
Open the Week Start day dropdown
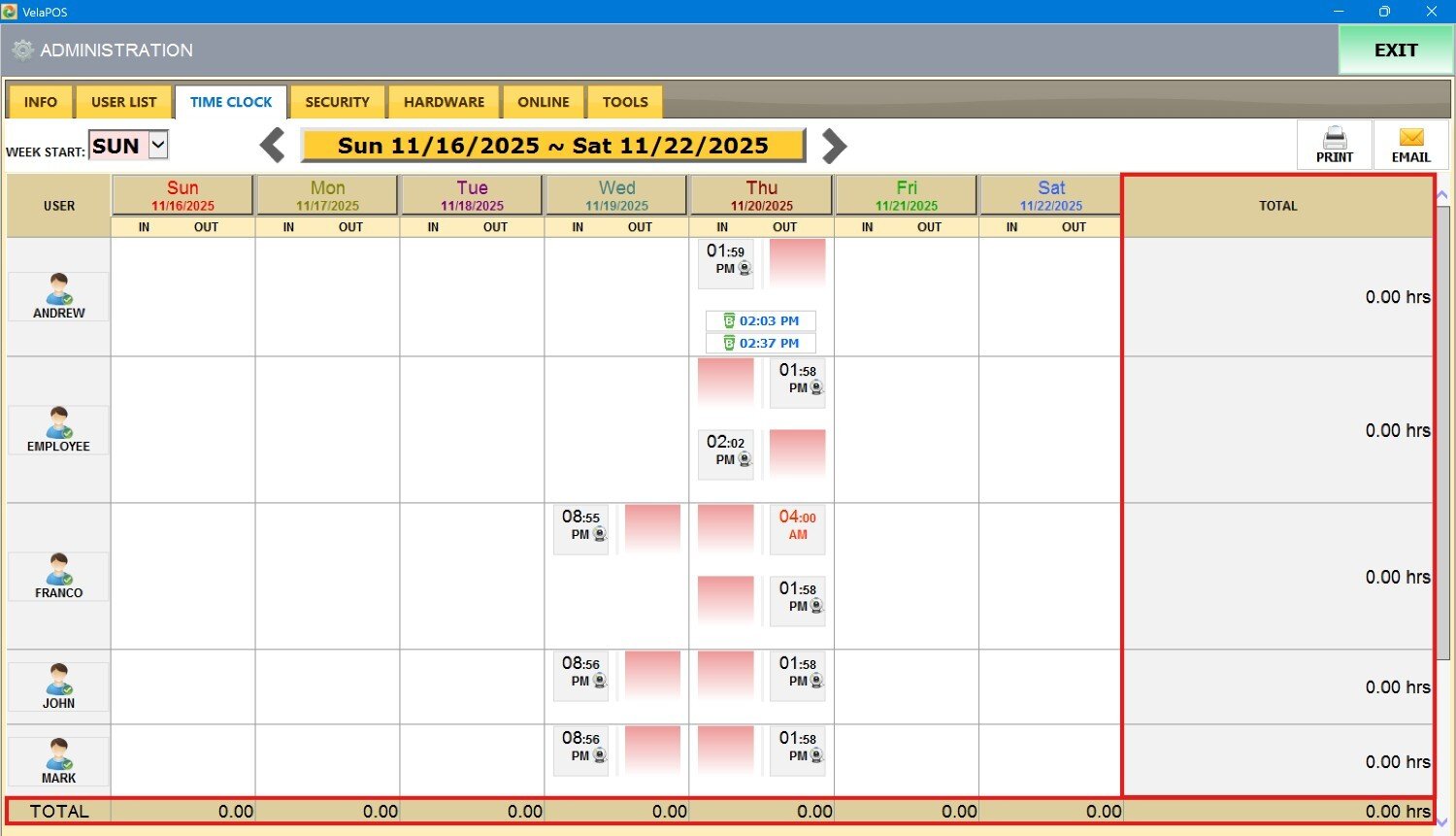158,146
